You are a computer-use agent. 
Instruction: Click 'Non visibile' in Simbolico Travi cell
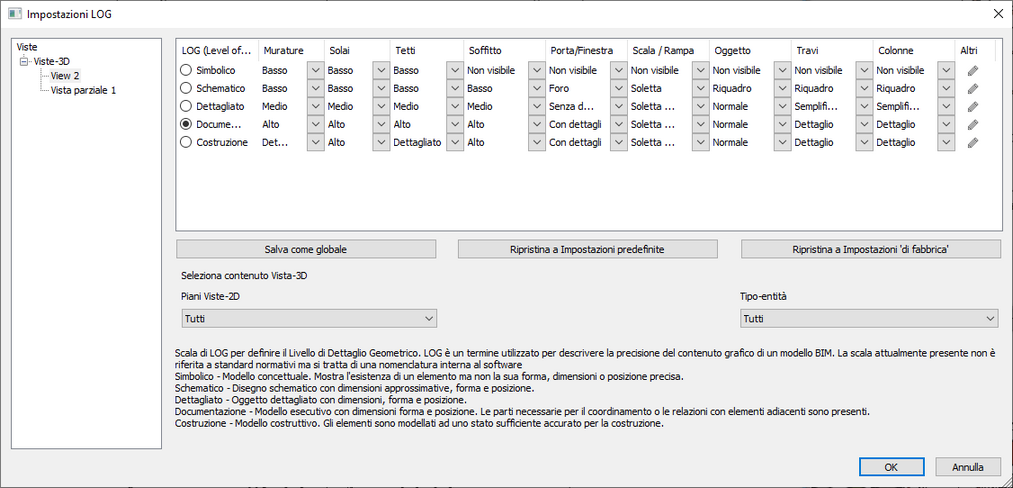[x=819, y=70]
